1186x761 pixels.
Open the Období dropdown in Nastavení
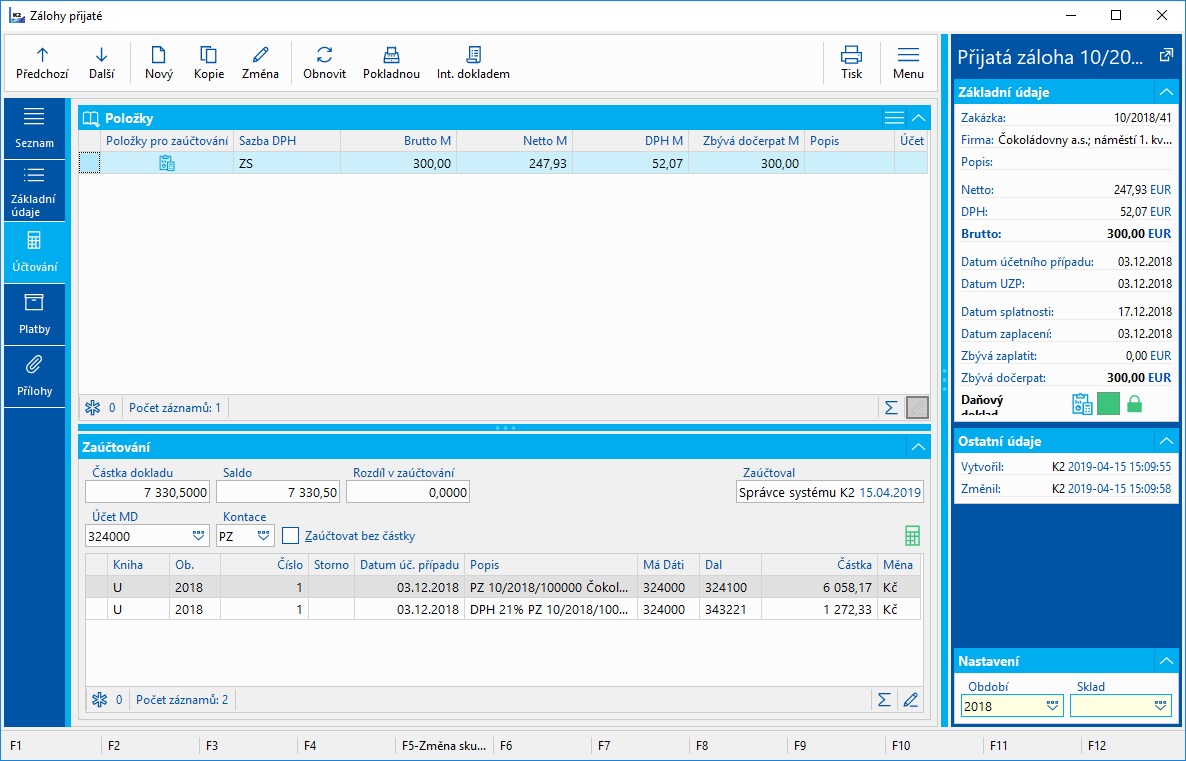1051,706
